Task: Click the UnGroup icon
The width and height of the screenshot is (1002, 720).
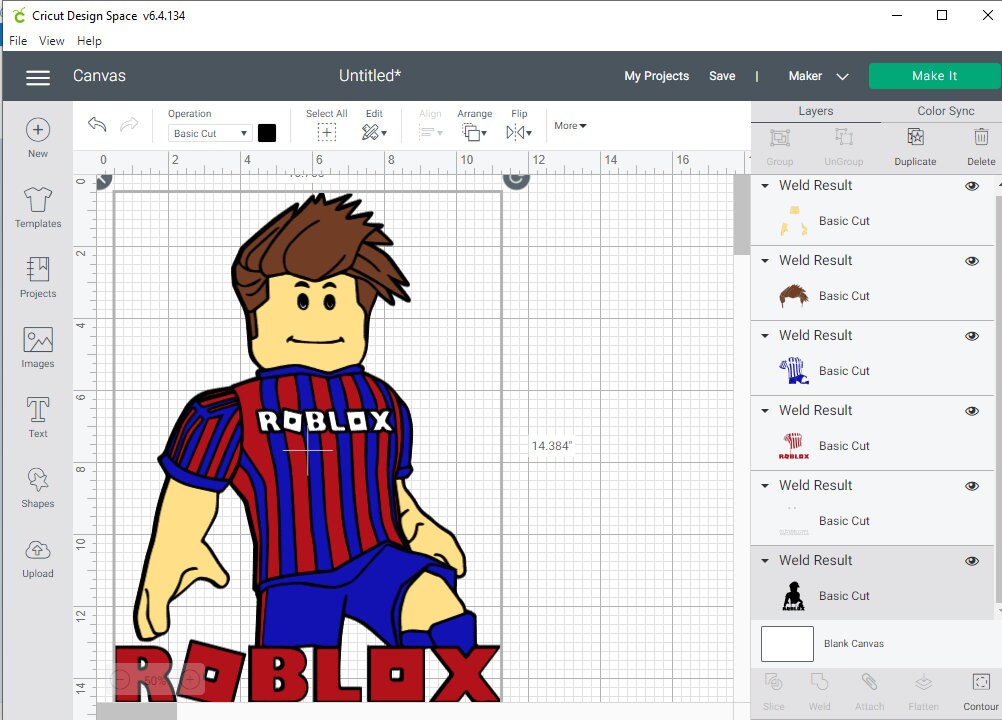Action: click(844, 137)
